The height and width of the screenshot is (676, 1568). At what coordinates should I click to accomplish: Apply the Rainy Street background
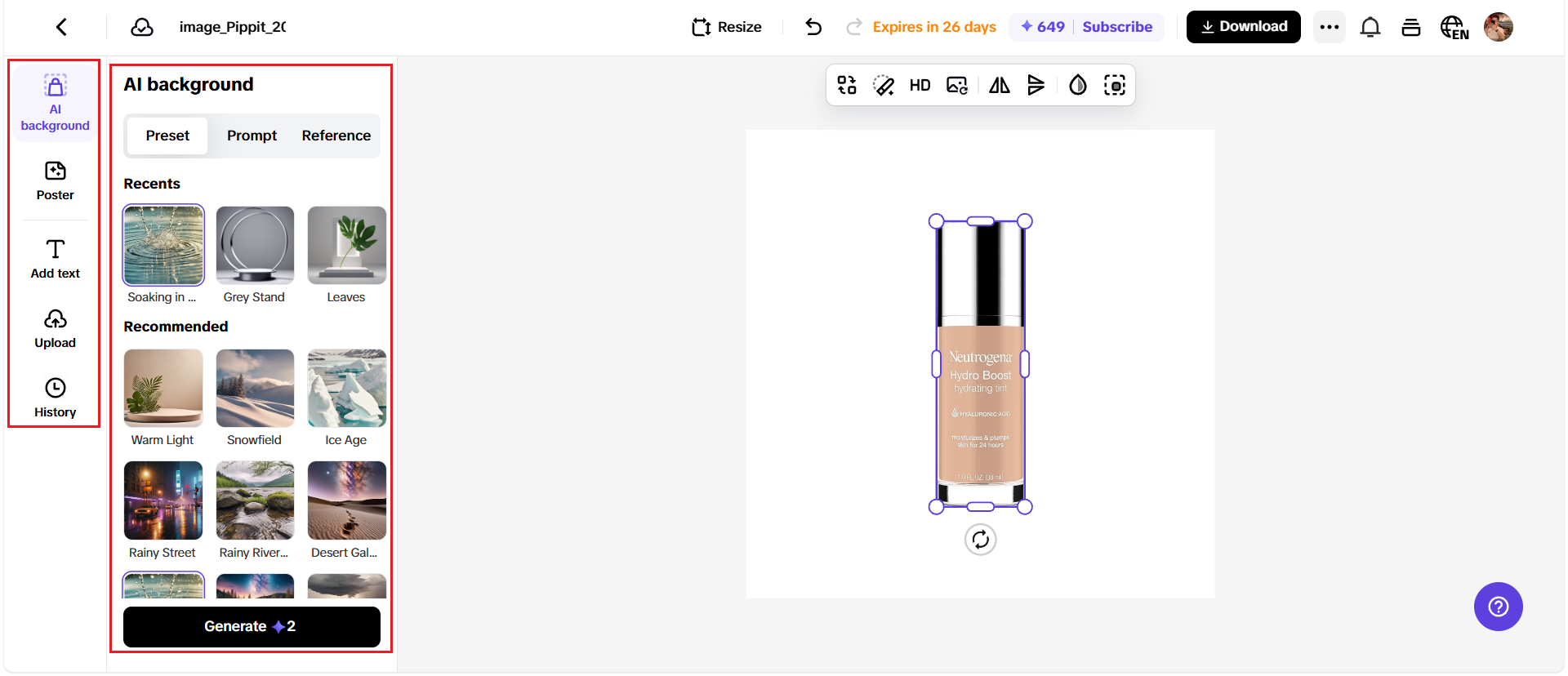point(163,500)
